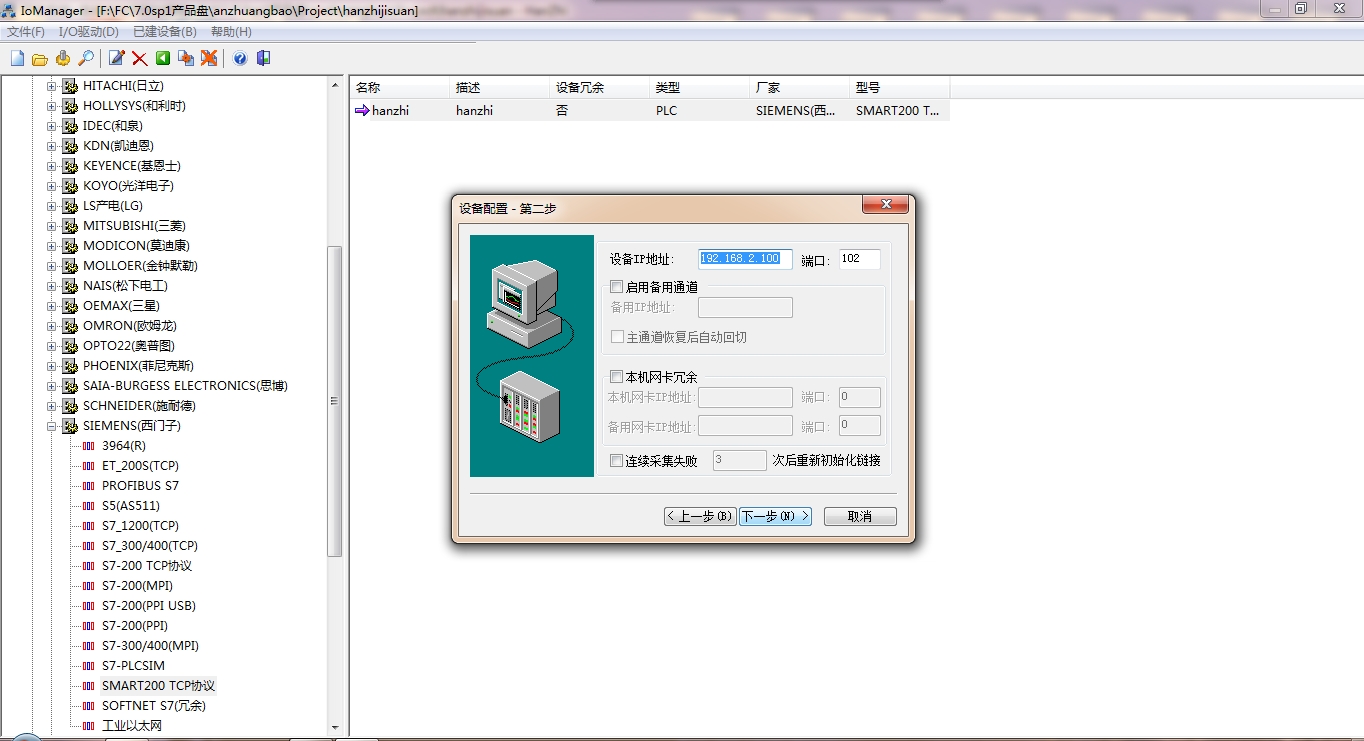Click the 设备IP地址 input field
The height and width of the screenshot is (741, 1364).
click(x=745, y=259)
